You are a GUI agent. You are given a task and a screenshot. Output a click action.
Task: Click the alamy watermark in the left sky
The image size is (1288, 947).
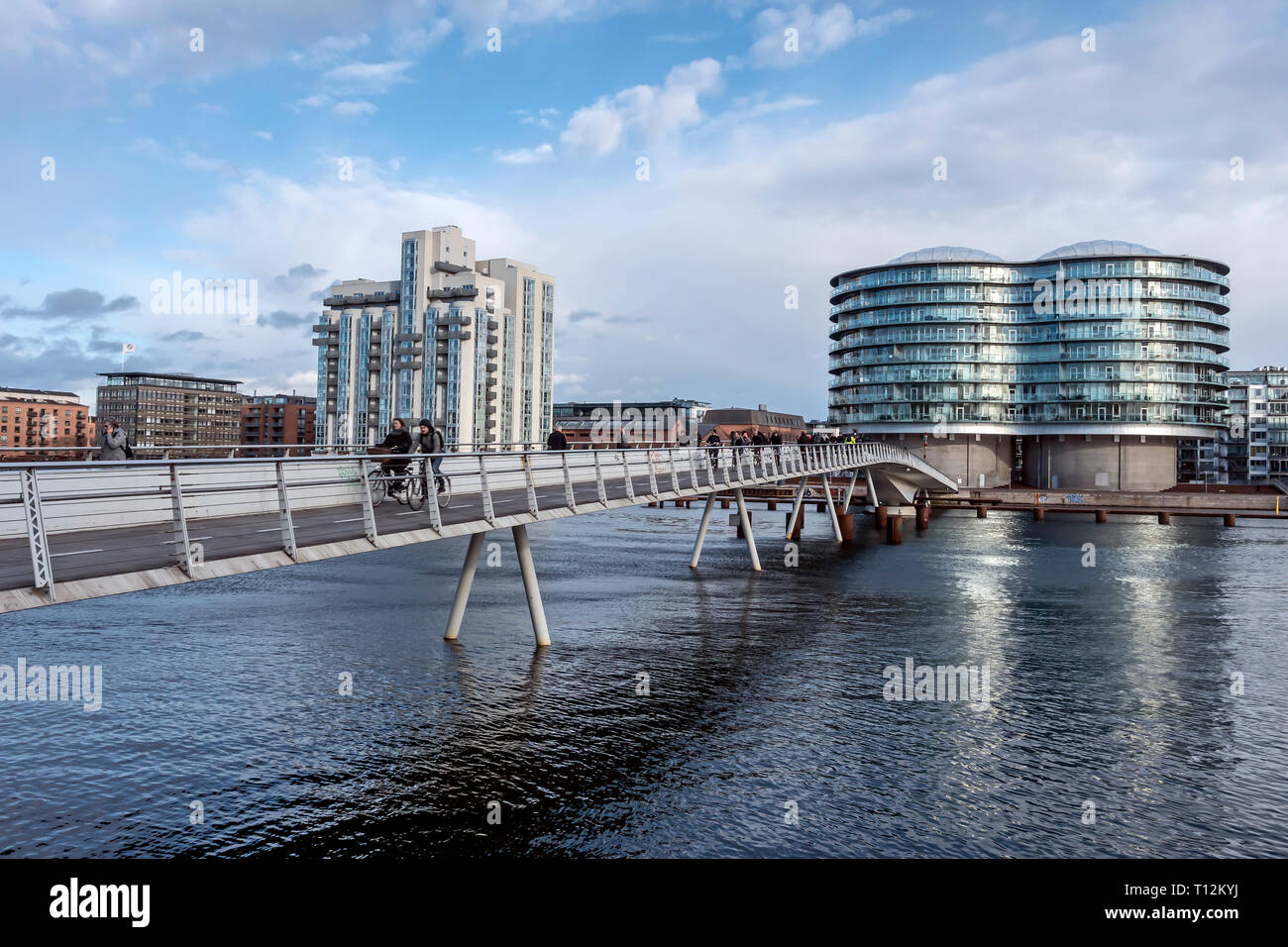[x=203, y=295]
